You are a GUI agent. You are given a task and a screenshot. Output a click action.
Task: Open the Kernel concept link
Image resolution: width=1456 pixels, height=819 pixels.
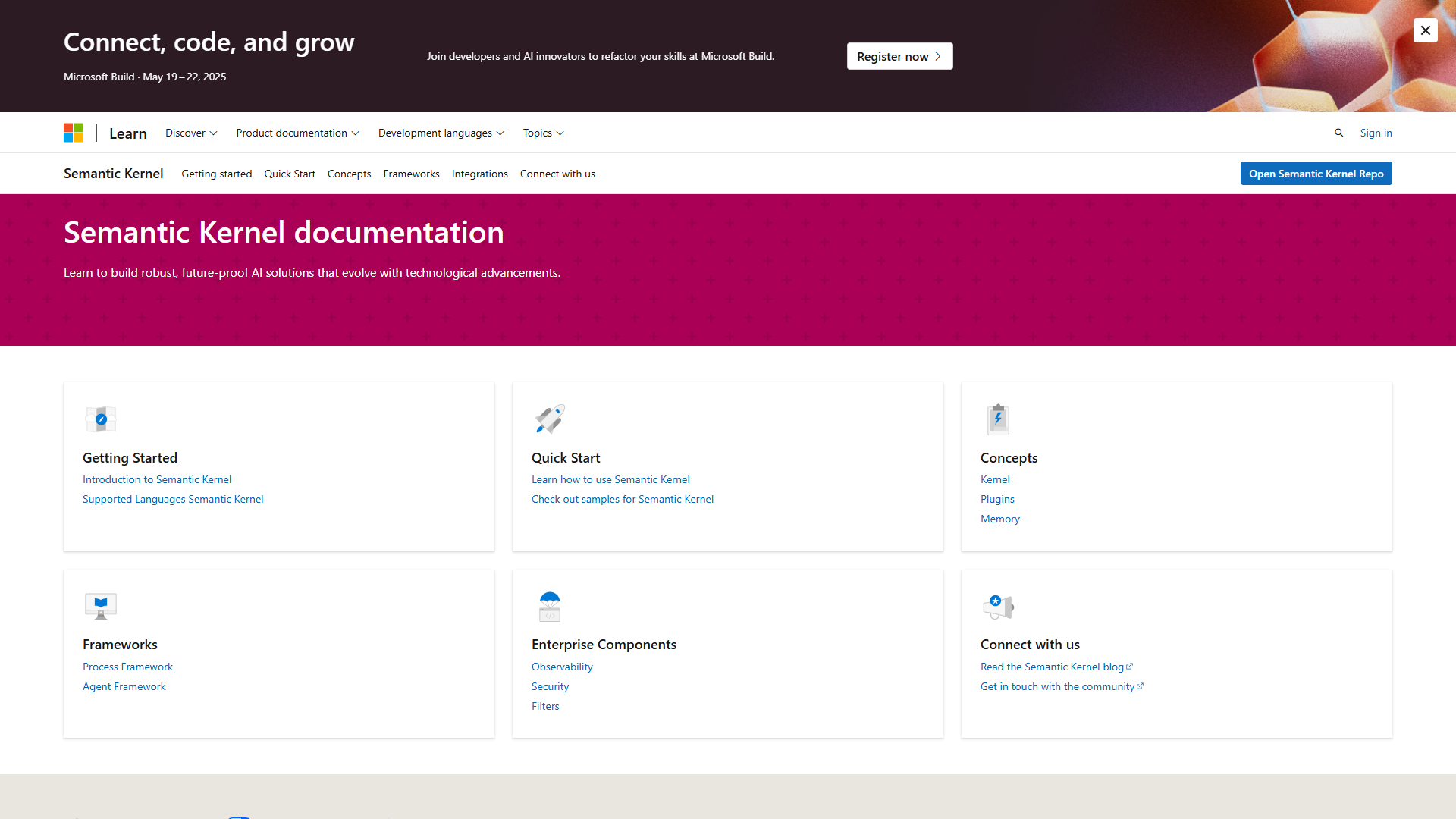[x=995, y=479]
